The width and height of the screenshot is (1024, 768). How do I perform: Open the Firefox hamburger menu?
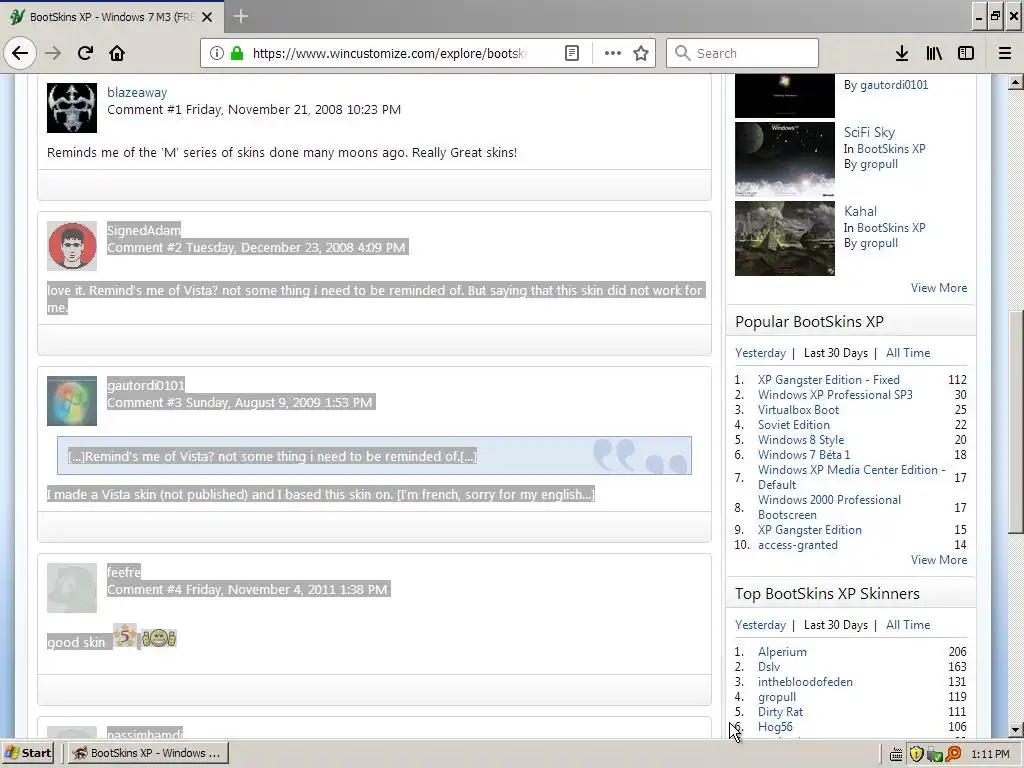coord(1004,53)
